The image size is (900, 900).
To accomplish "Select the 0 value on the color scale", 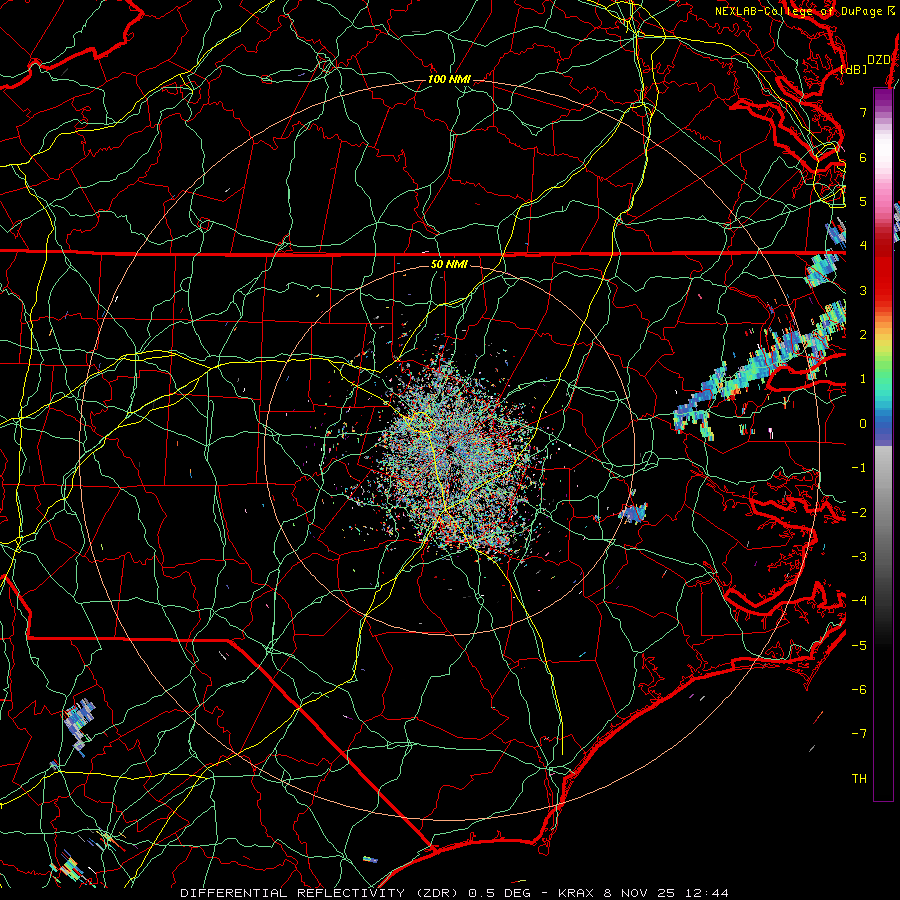I will coord(863,424).
